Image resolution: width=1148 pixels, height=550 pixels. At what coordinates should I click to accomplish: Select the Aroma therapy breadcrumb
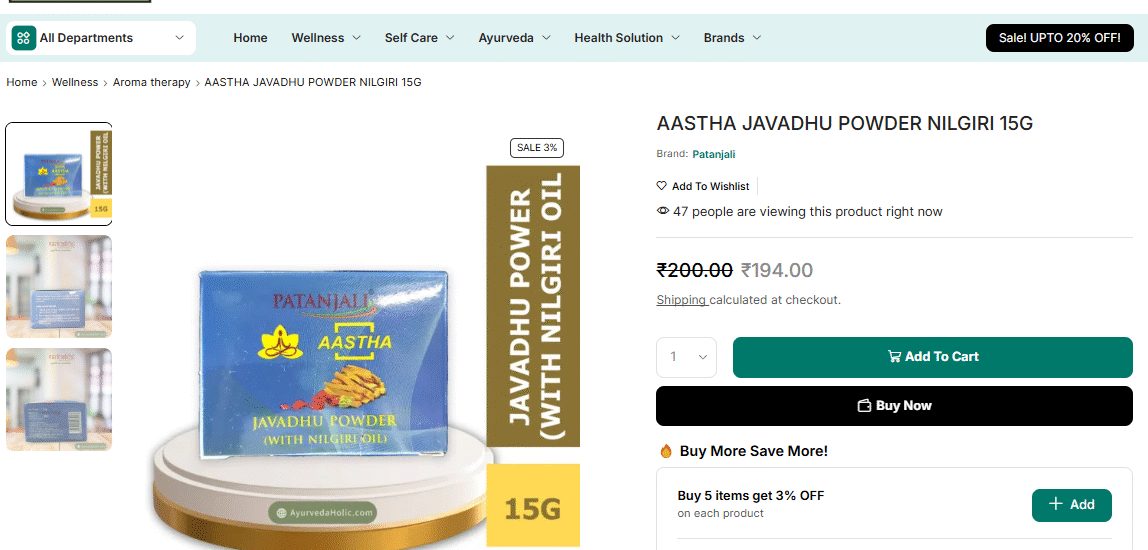pos(152,82)
